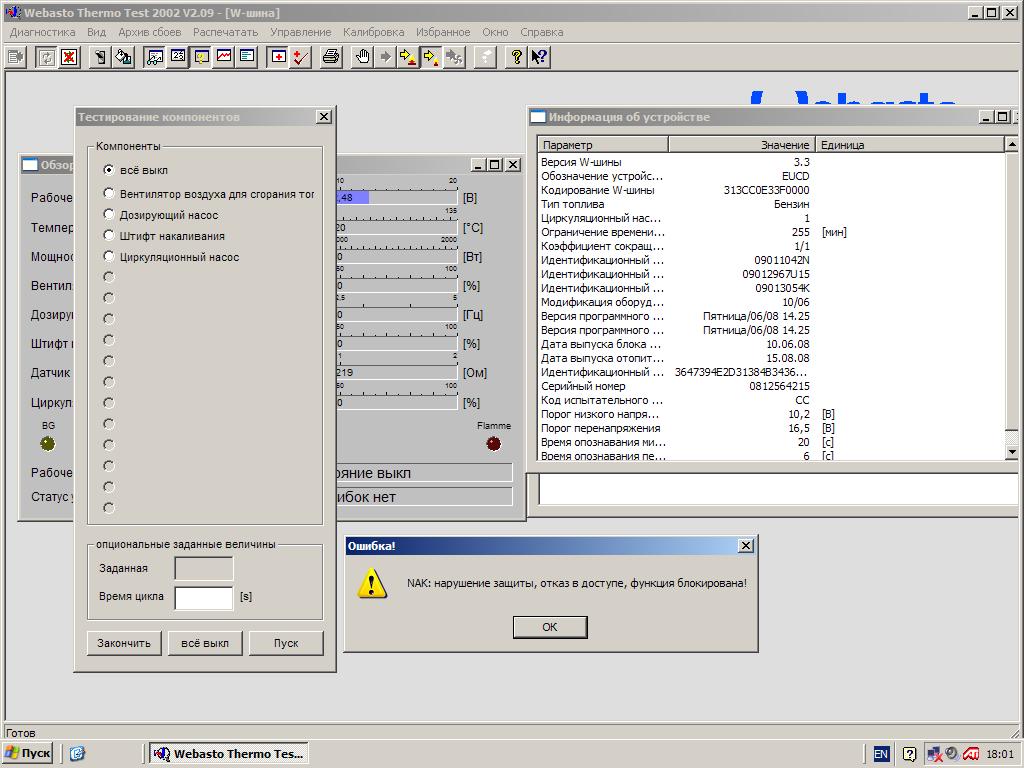Screen dimensions: 1024x768
Task: Click the Закончить button
Action: coord(124,643)
